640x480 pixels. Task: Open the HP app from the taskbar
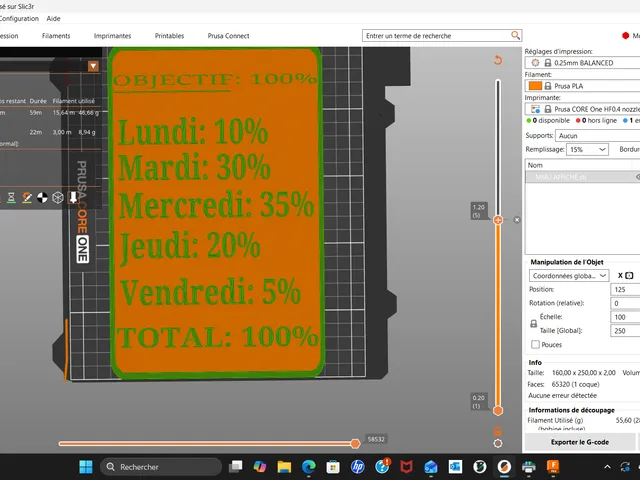pyautogui.click(x=358, y=467)
